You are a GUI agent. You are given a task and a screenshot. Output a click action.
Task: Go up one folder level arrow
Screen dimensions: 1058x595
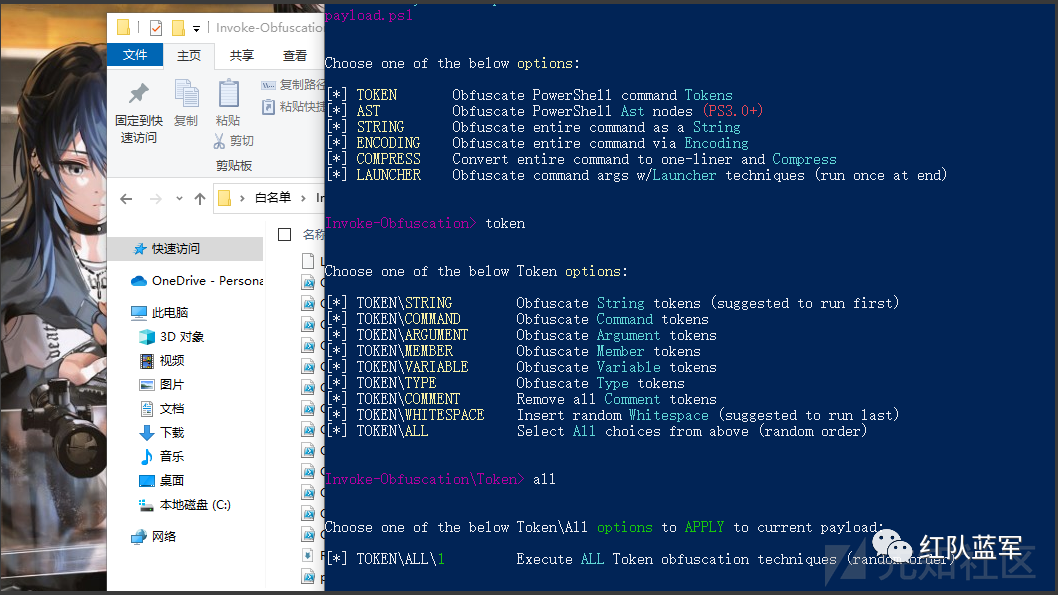coord(200,198)
